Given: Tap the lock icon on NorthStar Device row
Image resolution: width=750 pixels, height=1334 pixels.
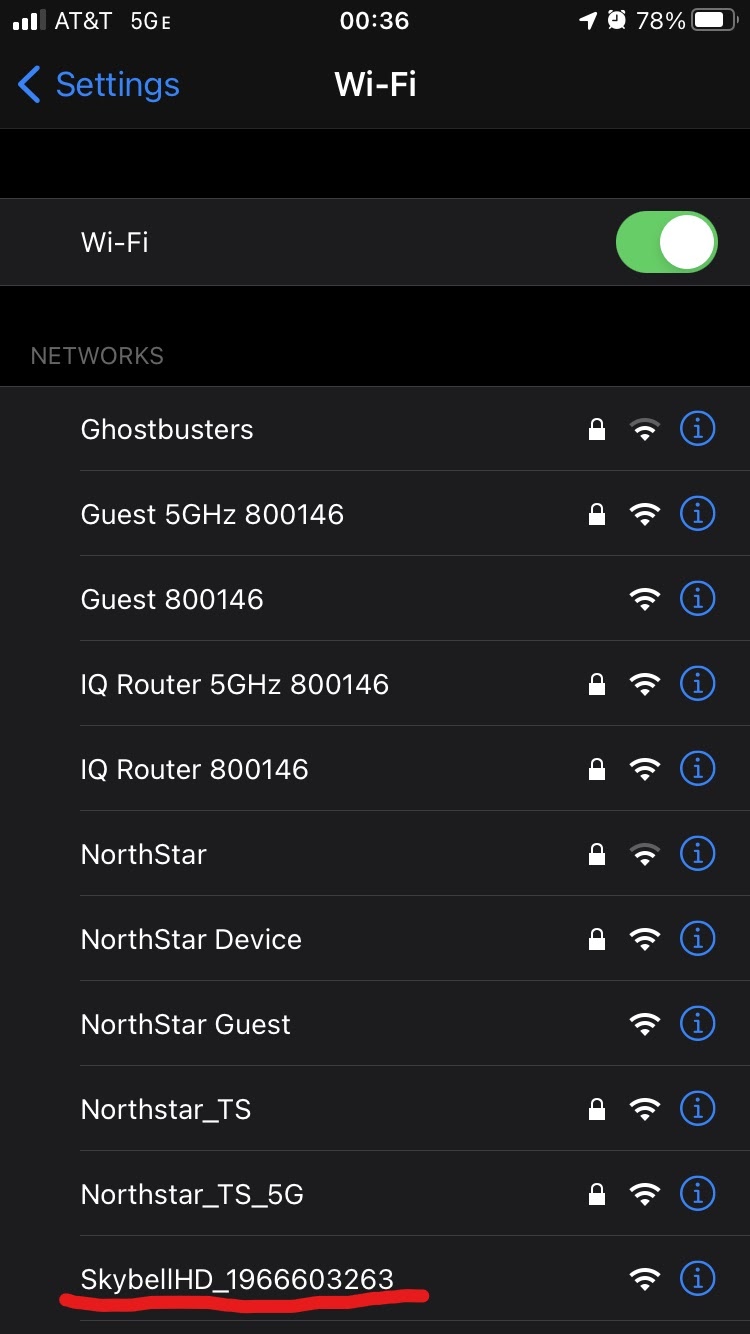Looking at the screenshot, I should pos(596,938).
